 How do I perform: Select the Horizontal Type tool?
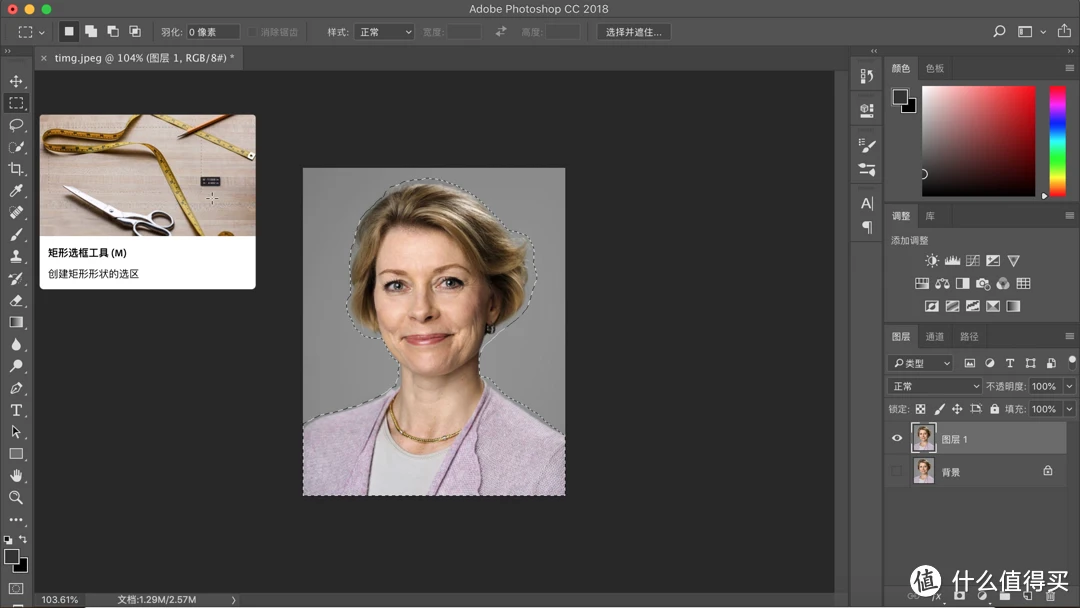(x=16, y=410)
